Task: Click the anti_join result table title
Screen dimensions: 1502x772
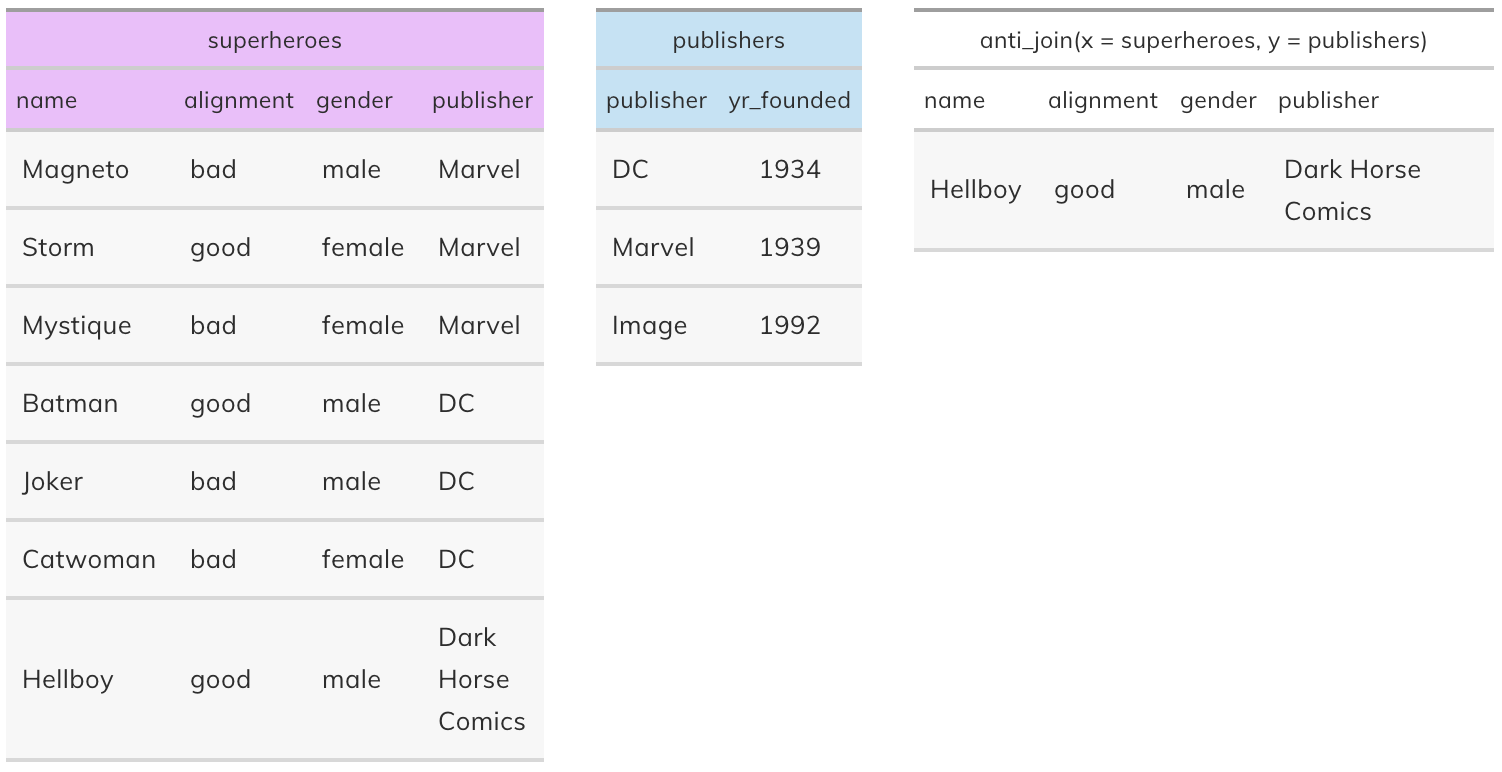Action: coord(1203,40)
